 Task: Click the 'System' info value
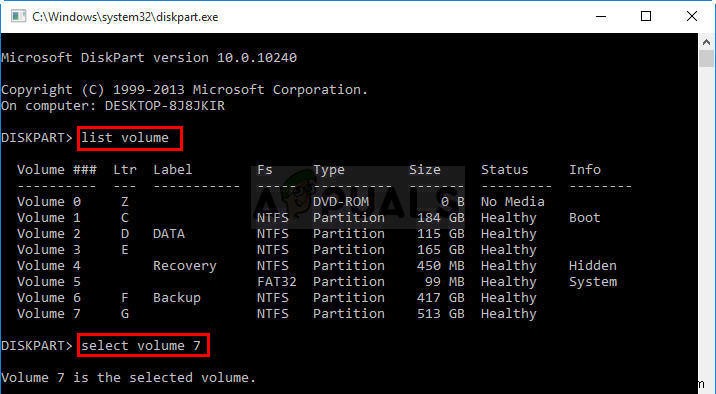593,282
